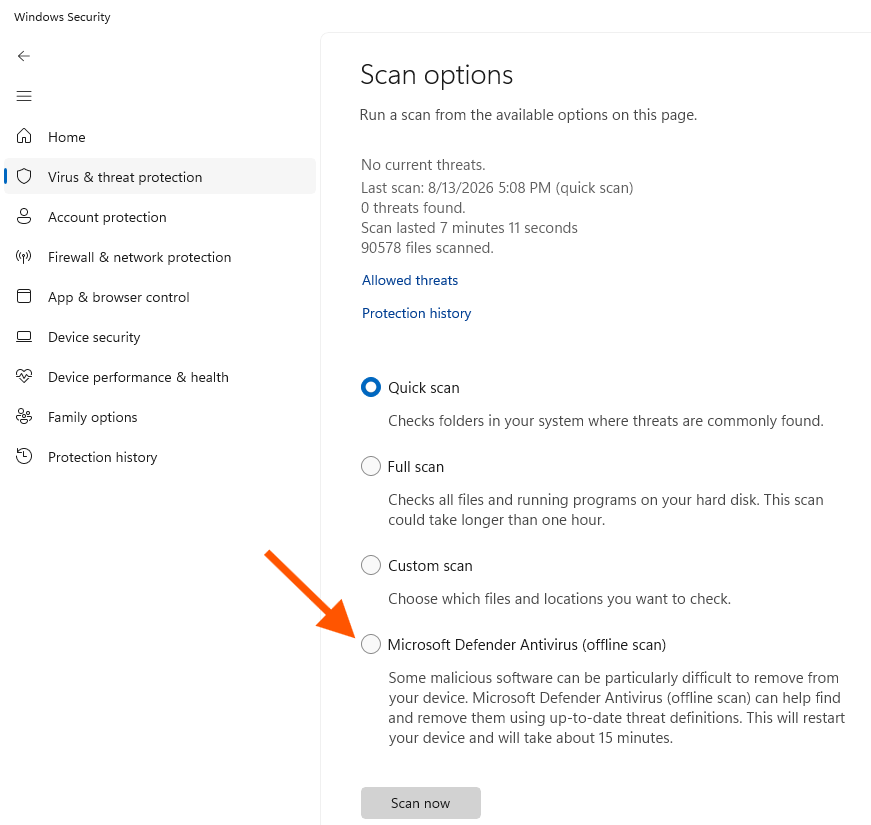The width and height of the screenshot is (871, 825).
Task: Open Account protection section
Action: (160, 217)
